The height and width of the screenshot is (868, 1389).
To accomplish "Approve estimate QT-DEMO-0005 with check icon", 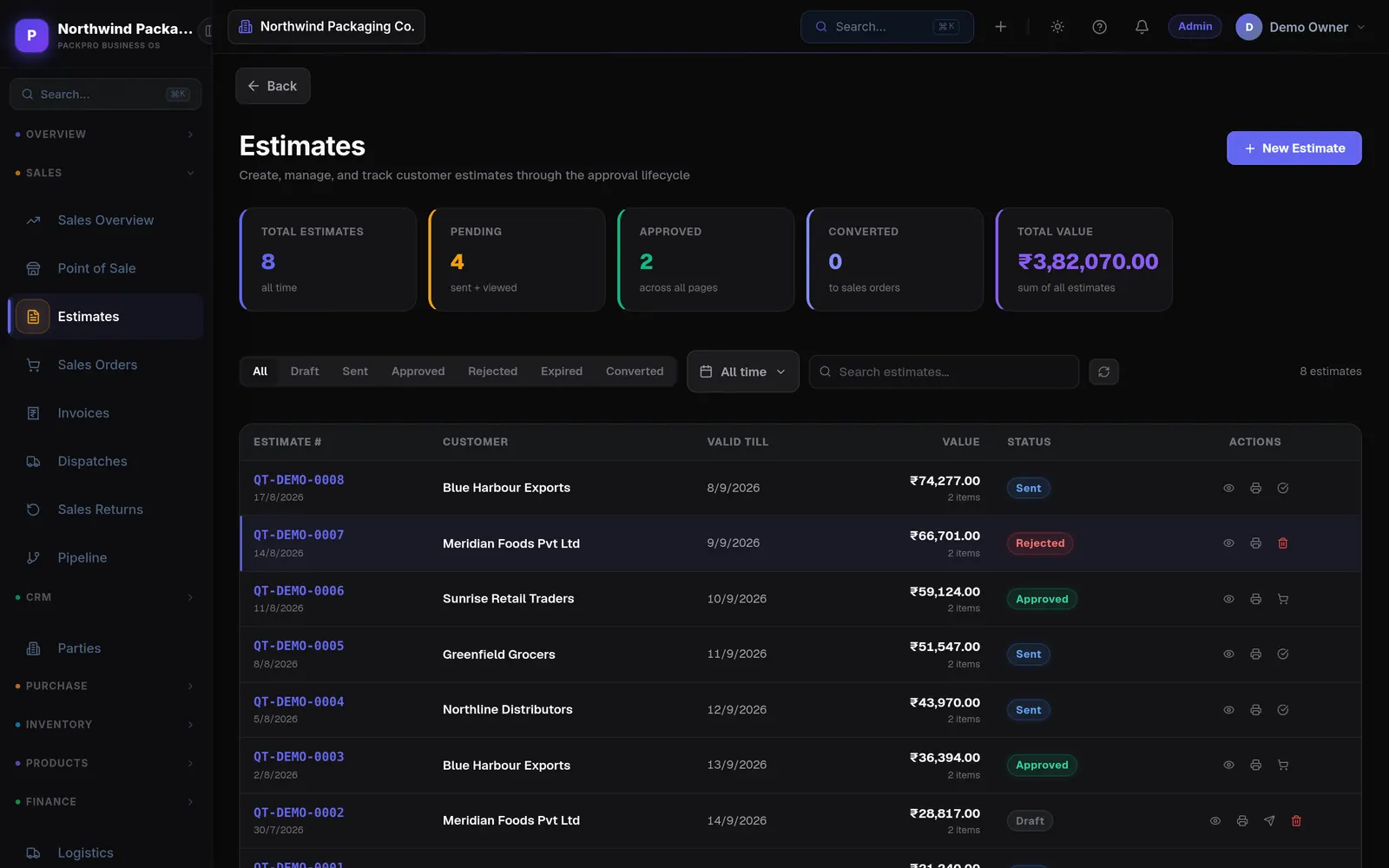I will (1282, 654).
